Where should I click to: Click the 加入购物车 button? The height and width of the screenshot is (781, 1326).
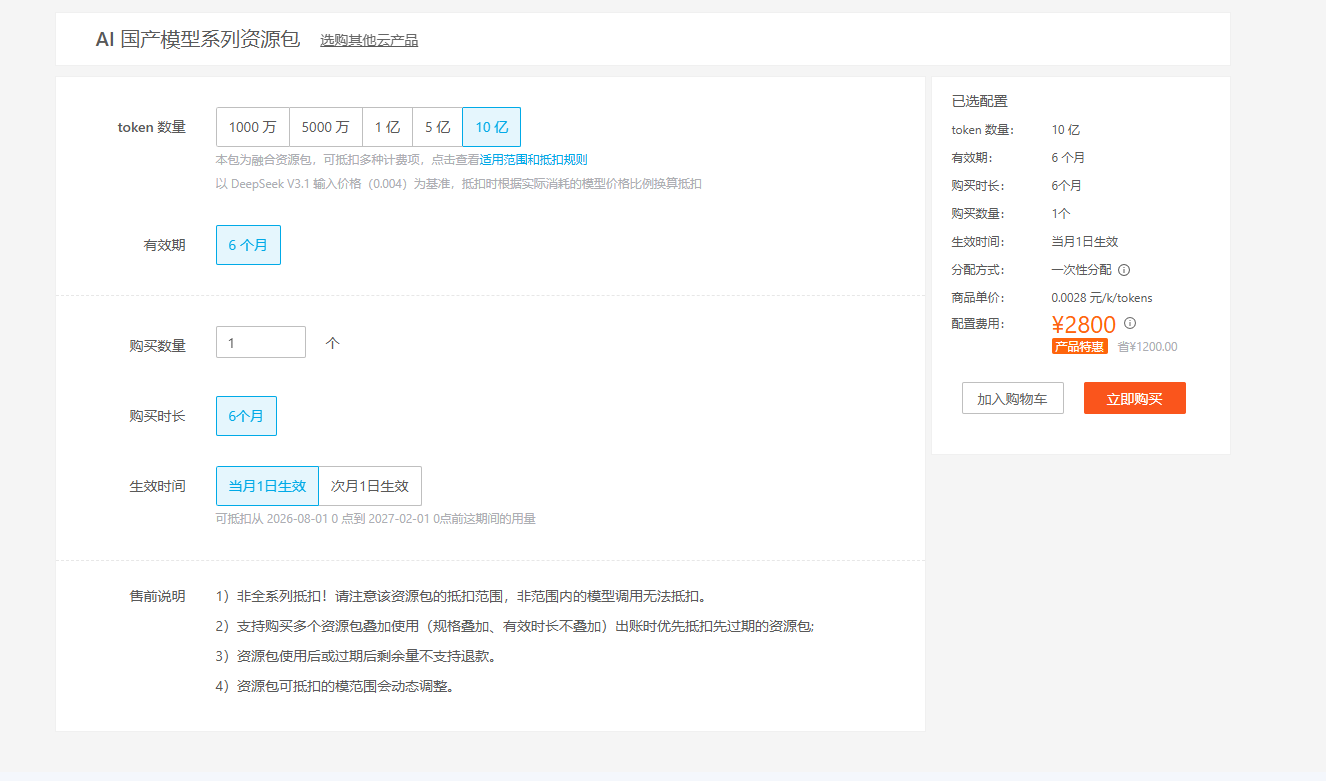click(x=1013, y=398)
